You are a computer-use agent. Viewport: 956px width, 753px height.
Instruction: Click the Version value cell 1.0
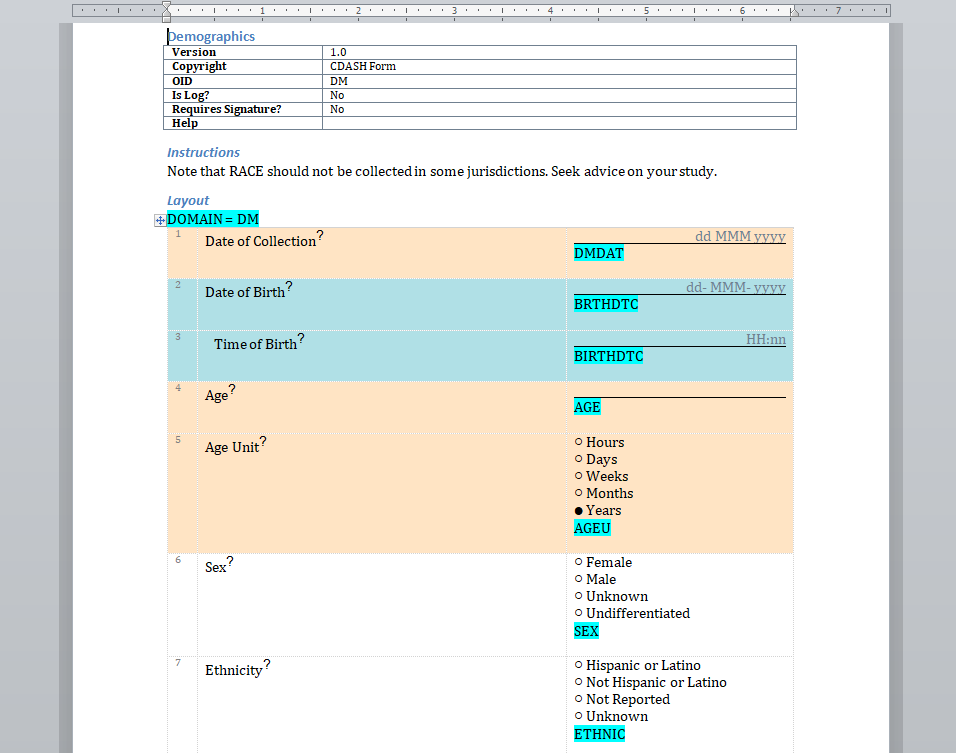pyautogui.click(x=559, y=52)
